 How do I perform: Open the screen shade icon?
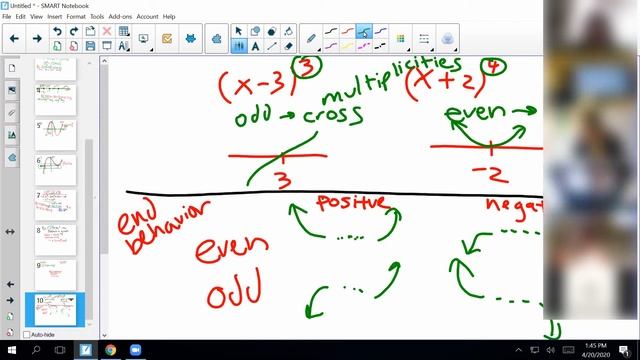(x=107, y=46)
